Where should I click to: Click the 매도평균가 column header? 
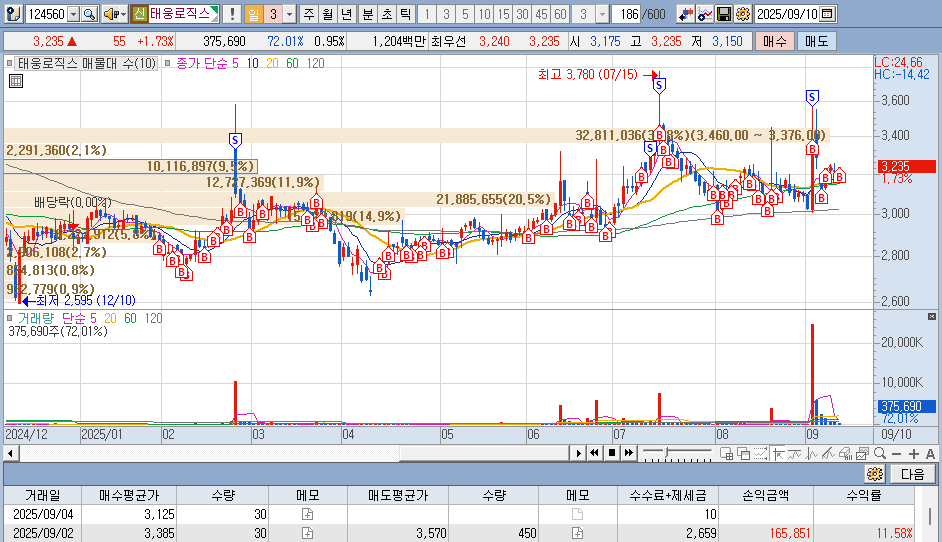coord(398,495)
